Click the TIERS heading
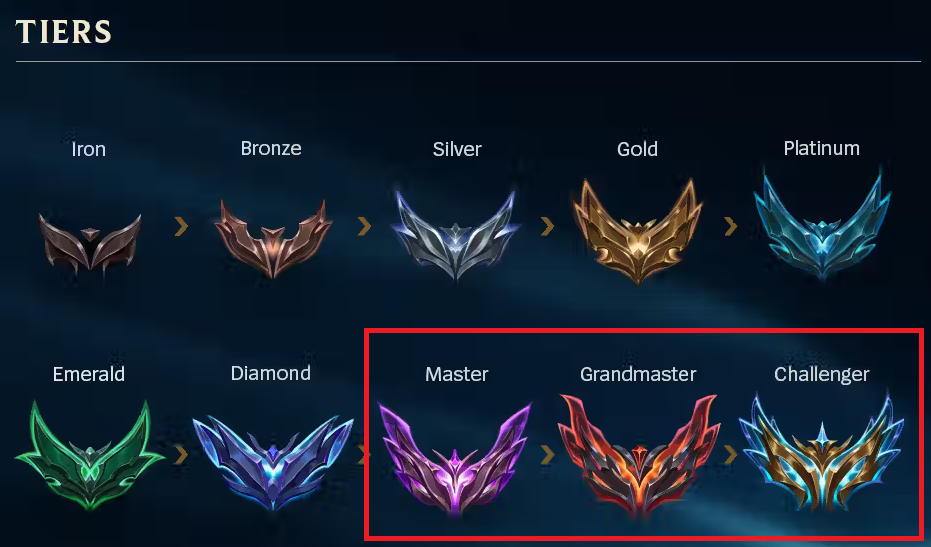The width and height of the screenshot is (931, 547). 64,32
